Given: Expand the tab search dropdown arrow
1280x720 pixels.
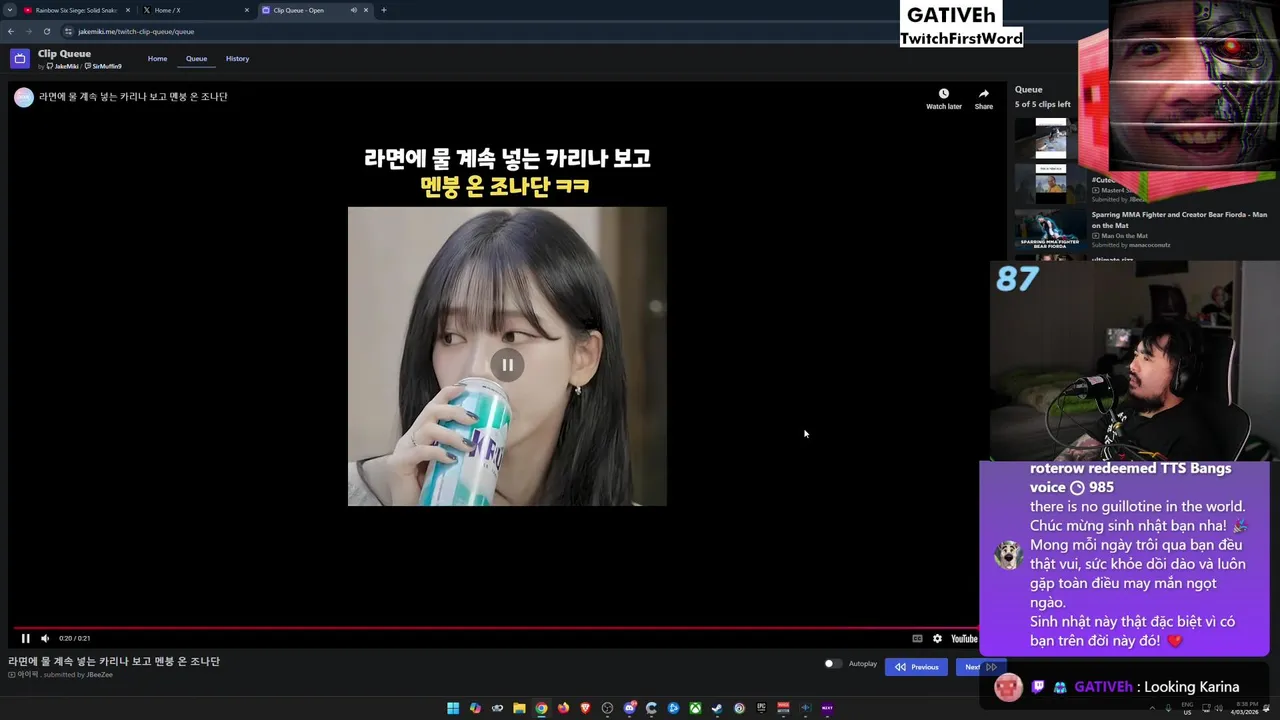Looking at the screenshot, I should pyautogui.click(x=9, y=10).
